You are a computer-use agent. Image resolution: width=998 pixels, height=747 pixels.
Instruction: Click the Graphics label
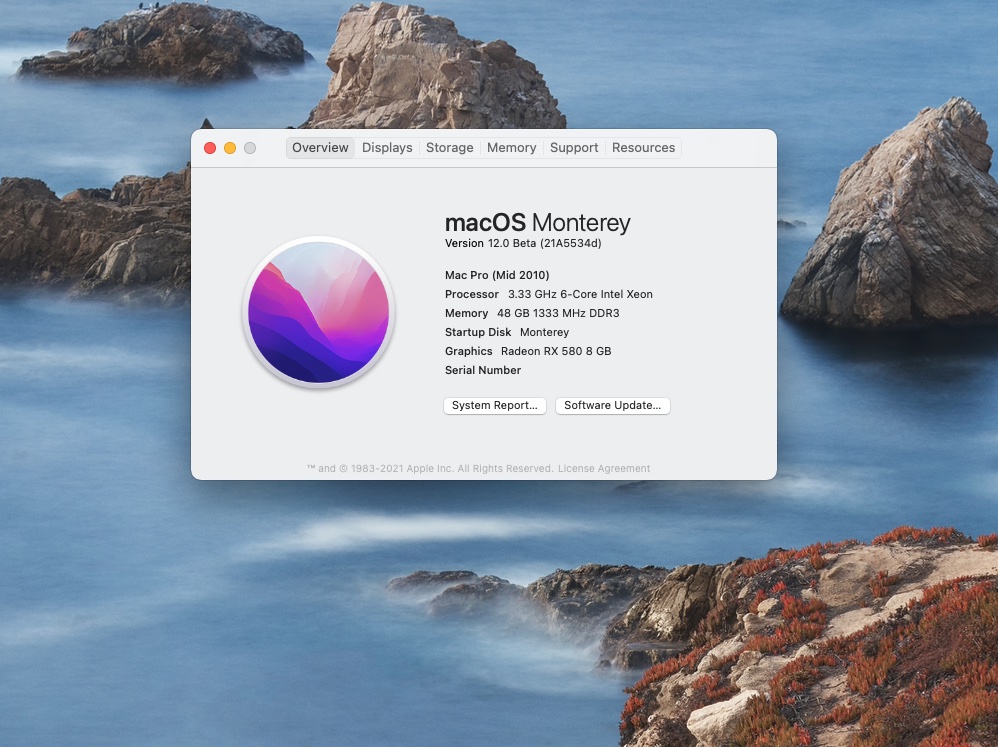468,351
